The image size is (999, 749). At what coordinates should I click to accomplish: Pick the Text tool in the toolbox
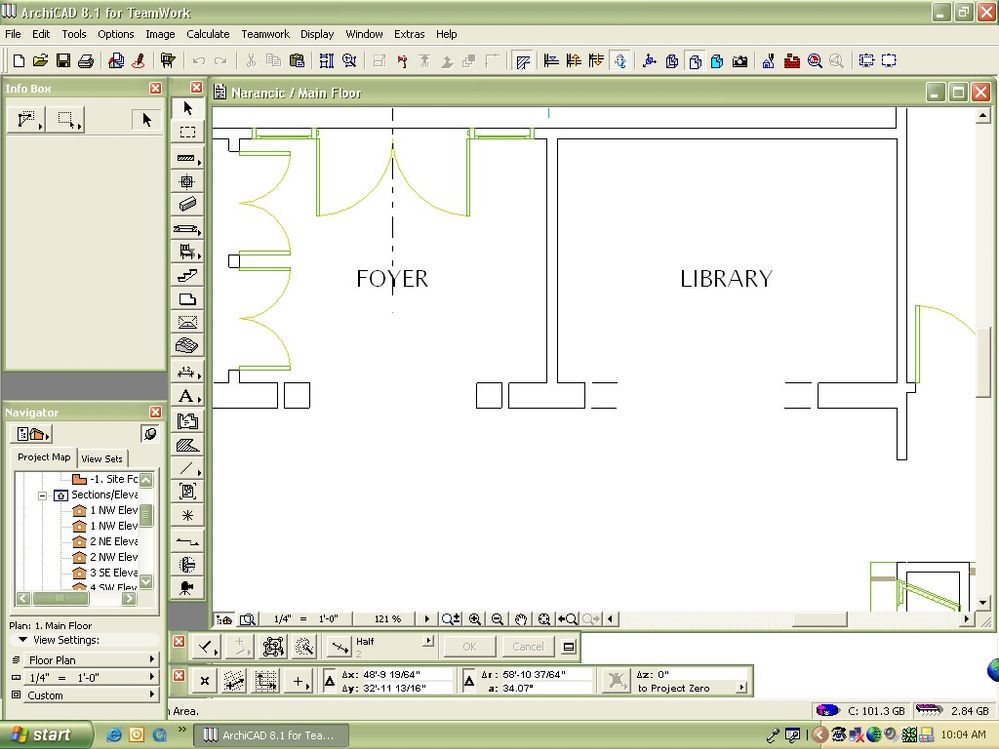click(187, 397)
